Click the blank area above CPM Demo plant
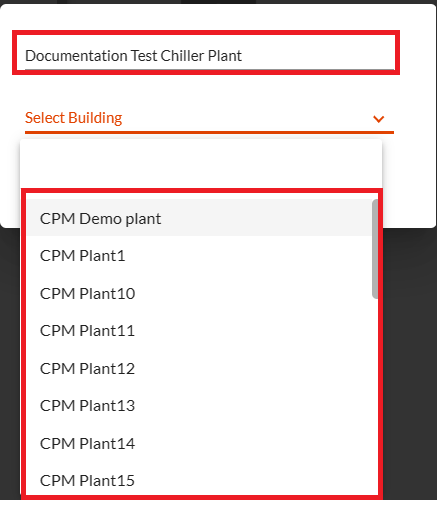This screenshot has height=506, width=441. point(201,163)
